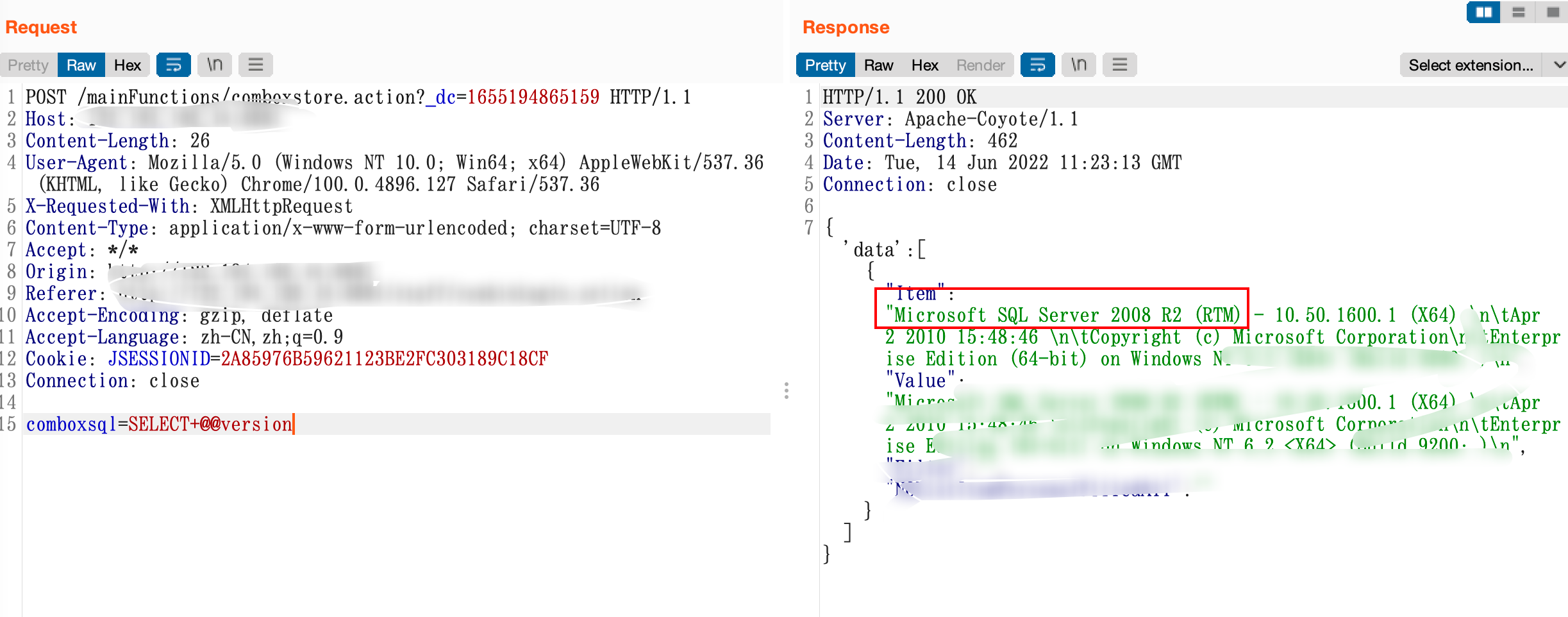Toggle show non-printable \n in Request

click(215, 65)
